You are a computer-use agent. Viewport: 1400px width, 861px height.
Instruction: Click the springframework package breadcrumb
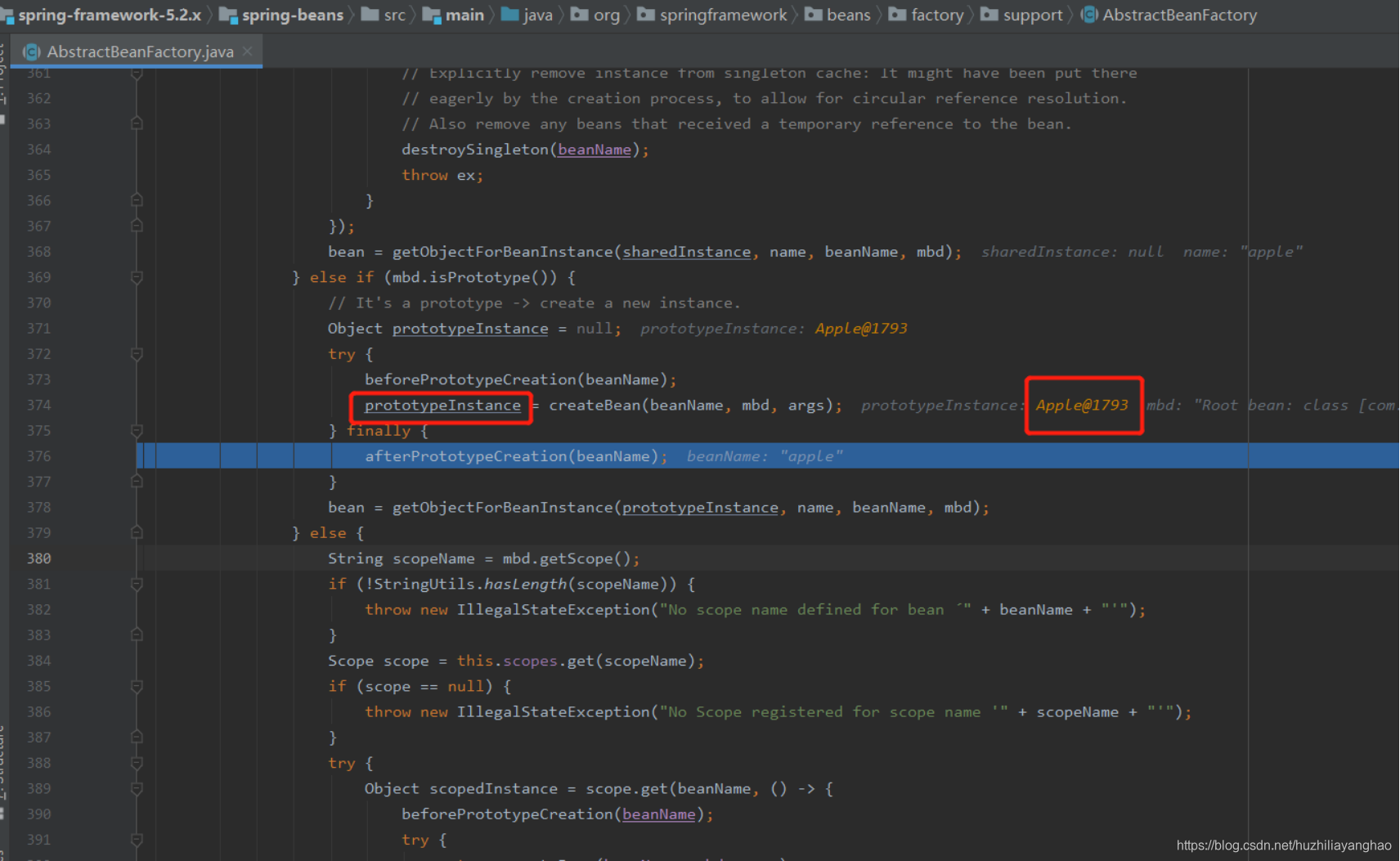(x=724, y=15)
